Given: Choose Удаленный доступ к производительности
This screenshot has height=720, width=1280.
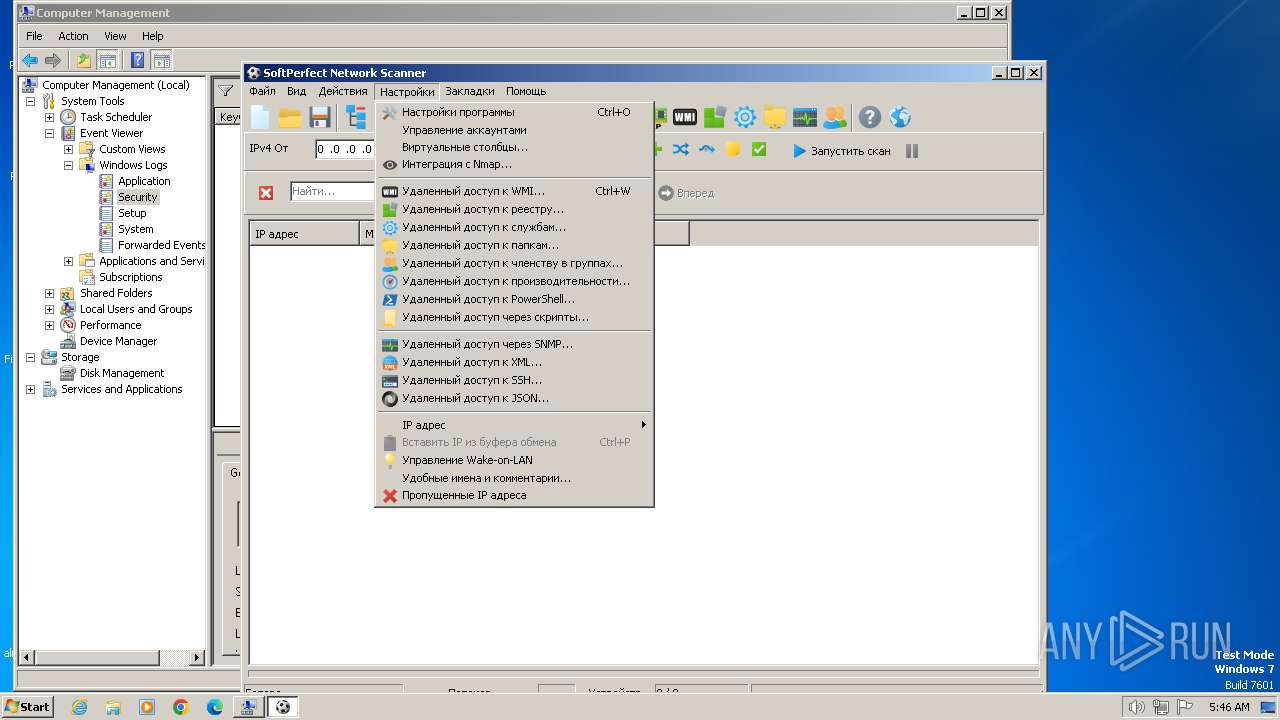Looking at the screenshot, I should point(514,281).
